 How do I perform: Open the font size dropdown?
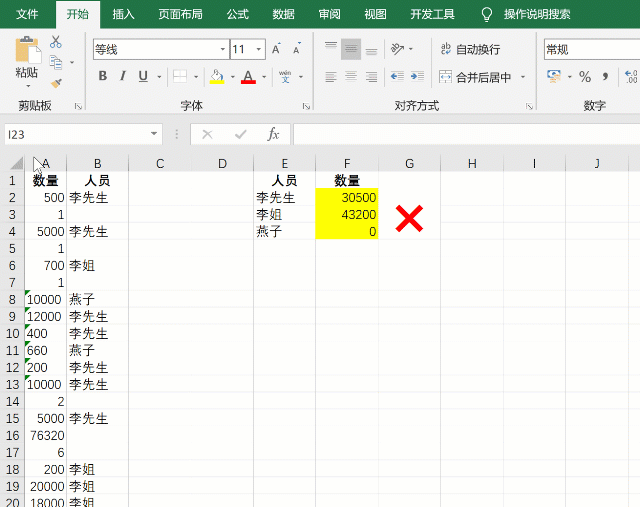point(260,50)
